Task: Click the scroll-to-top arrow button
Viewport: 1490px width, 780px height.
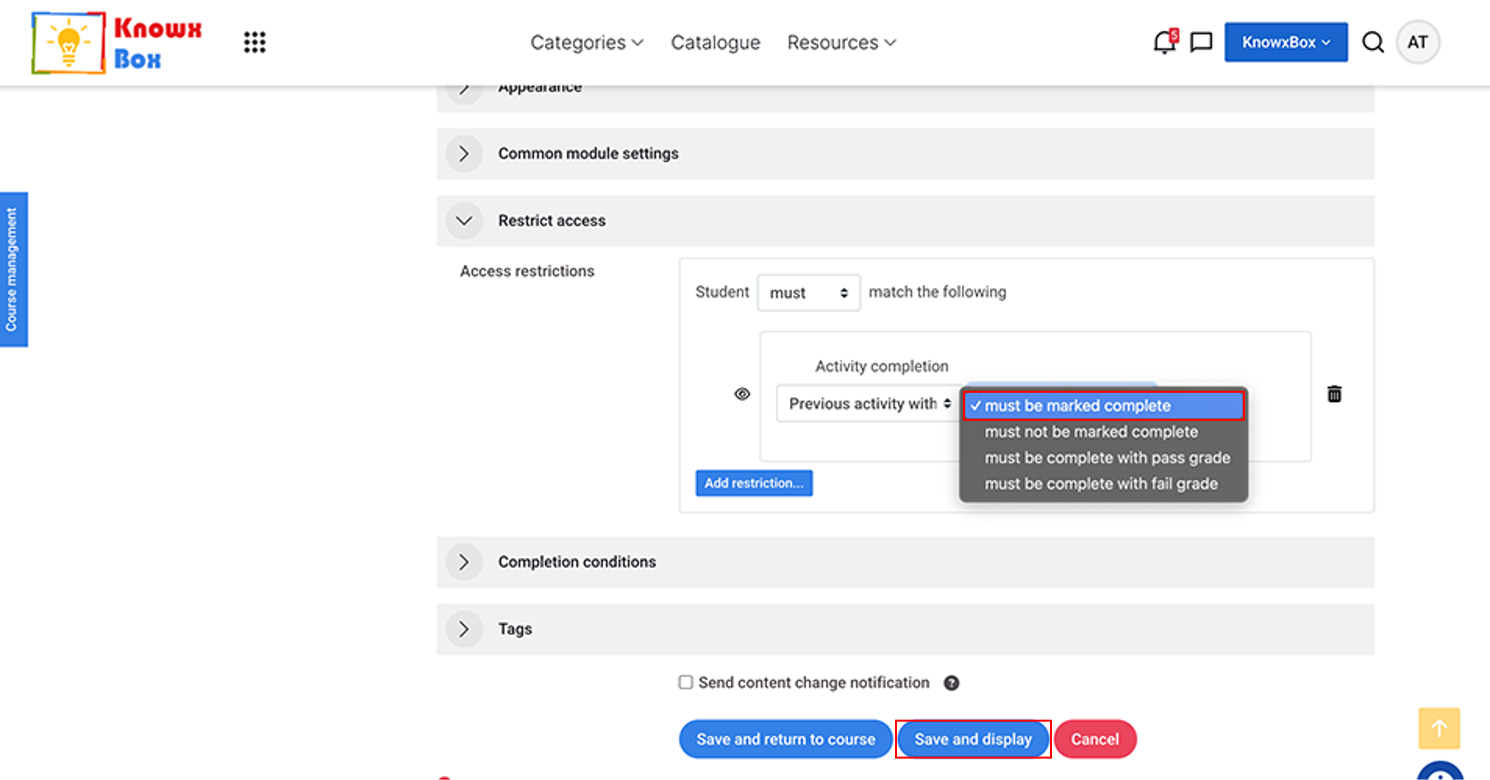Action: [x=1439, y=728]
